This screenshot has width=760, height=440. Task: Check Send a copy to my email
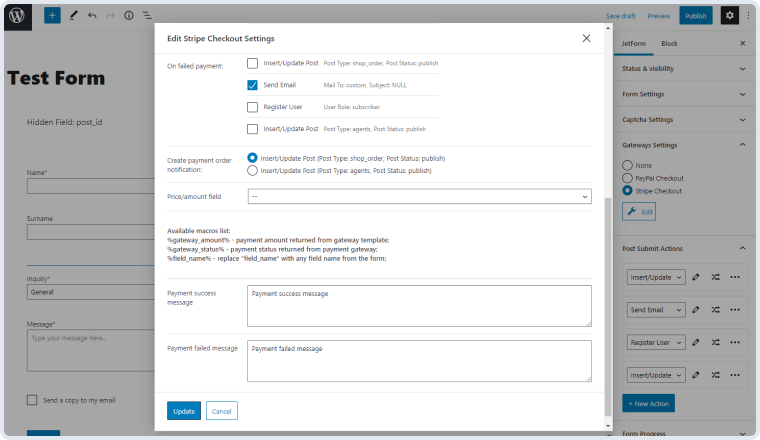pyautogui.click(x=32, y=400)
